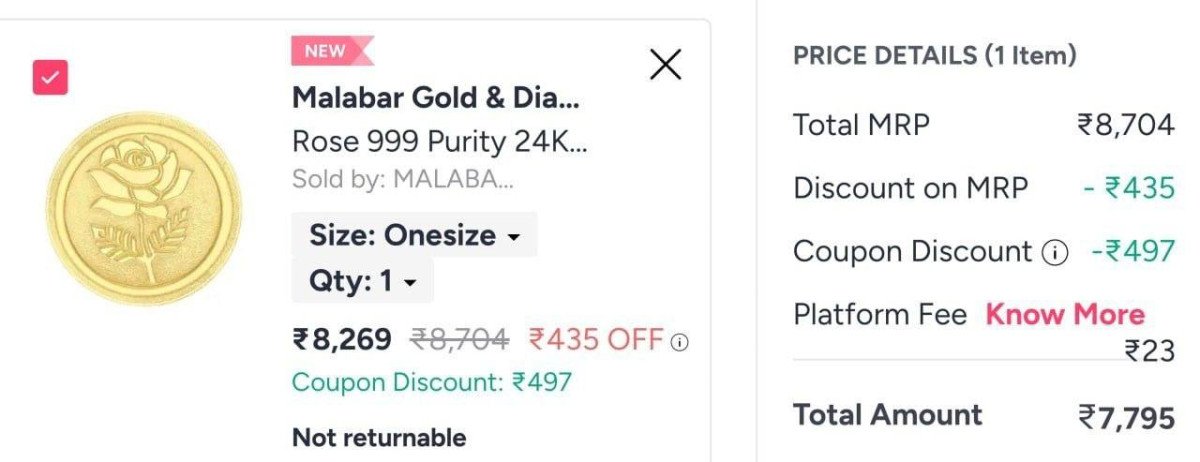Viewport: 1200px width, 462px height.
Task: Click the NEW badge on the product
Action: pos(331,51)
